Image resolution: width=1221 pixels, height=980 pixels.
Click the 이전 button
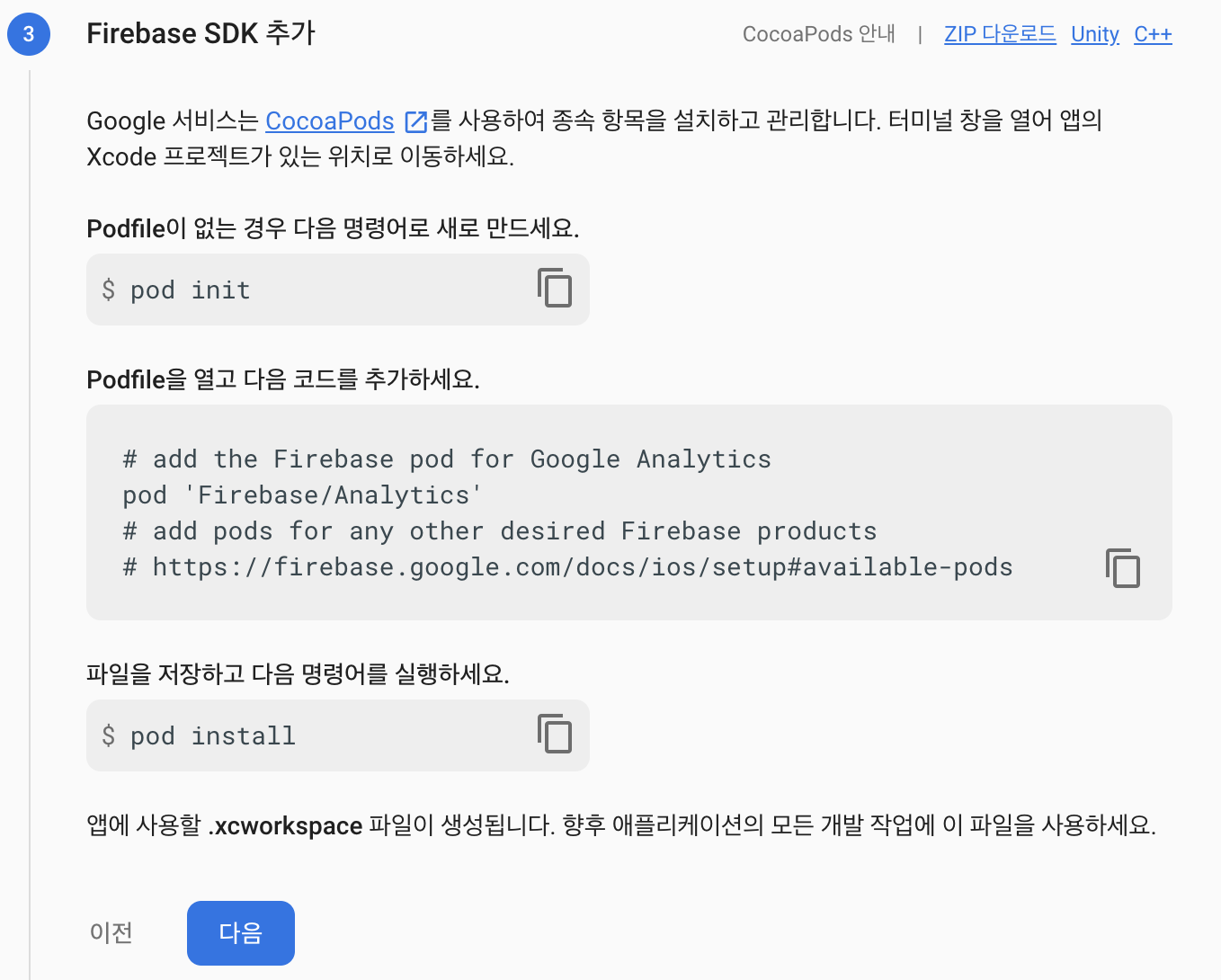111,932
